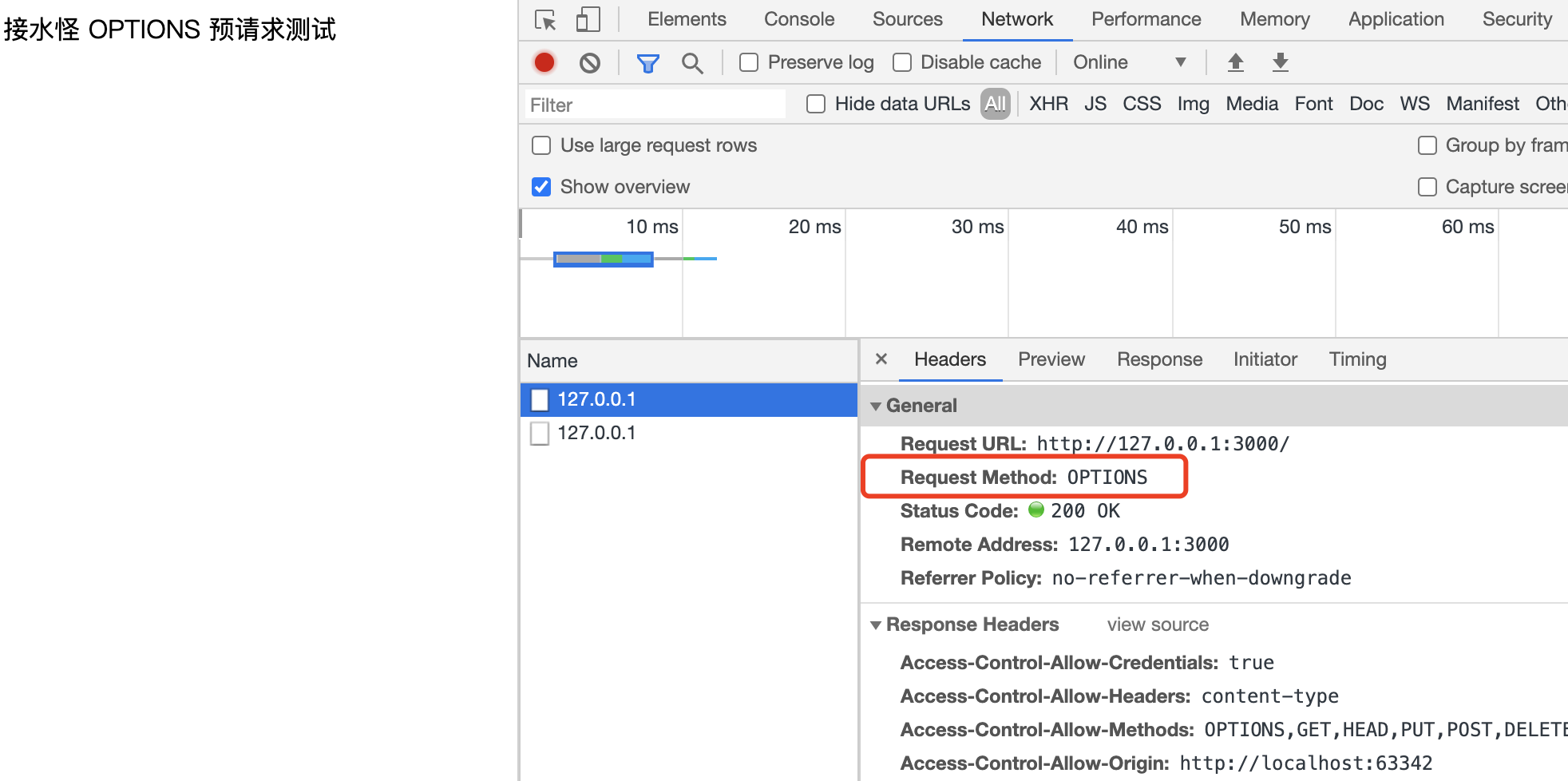Enable Disable cache
Screen dimensions: 1568x781
click(902, 61)
